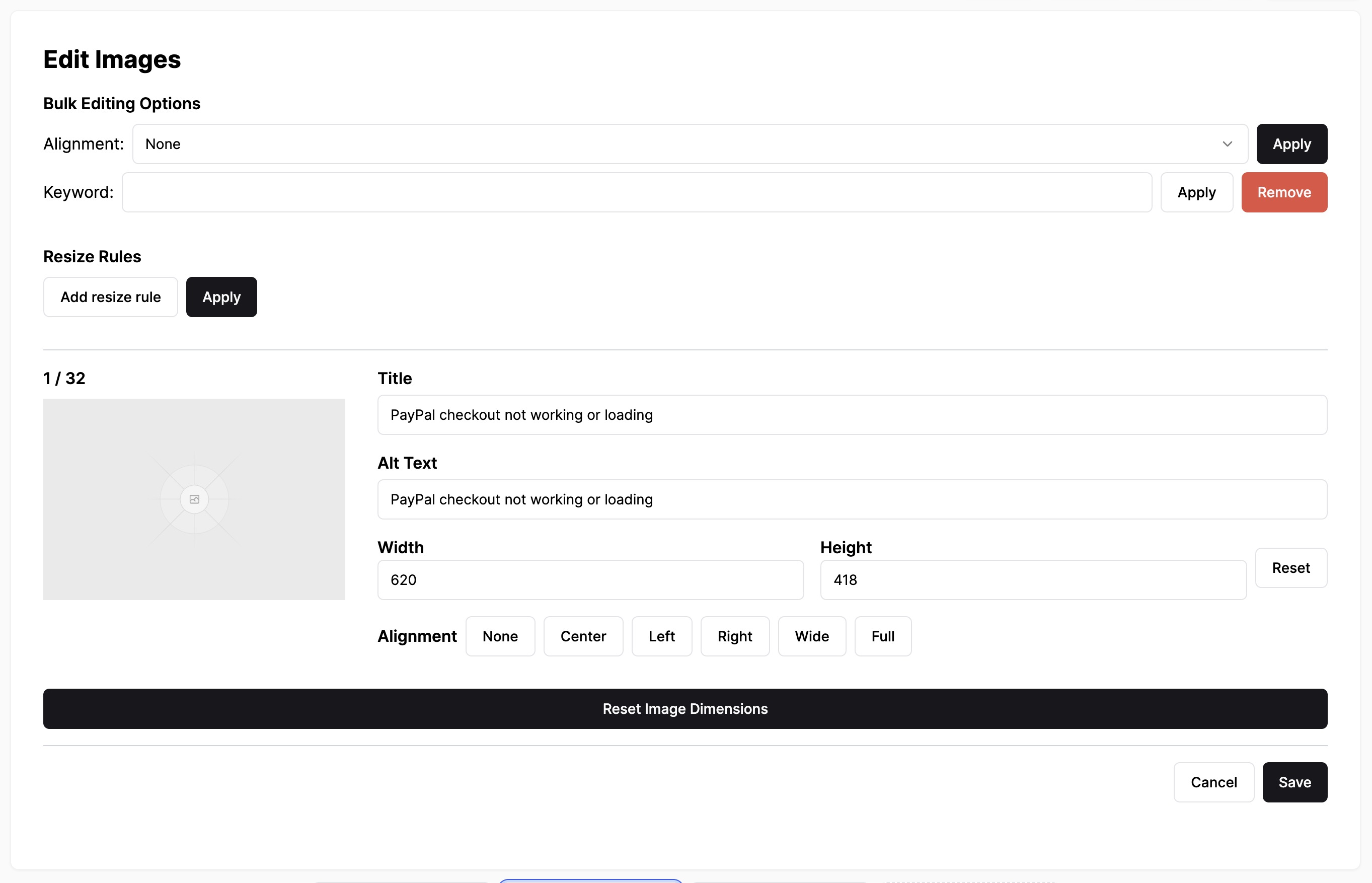Viewport: 1372px width, 883px height.
Task: Reset the width and height values
Action: 1290,568
